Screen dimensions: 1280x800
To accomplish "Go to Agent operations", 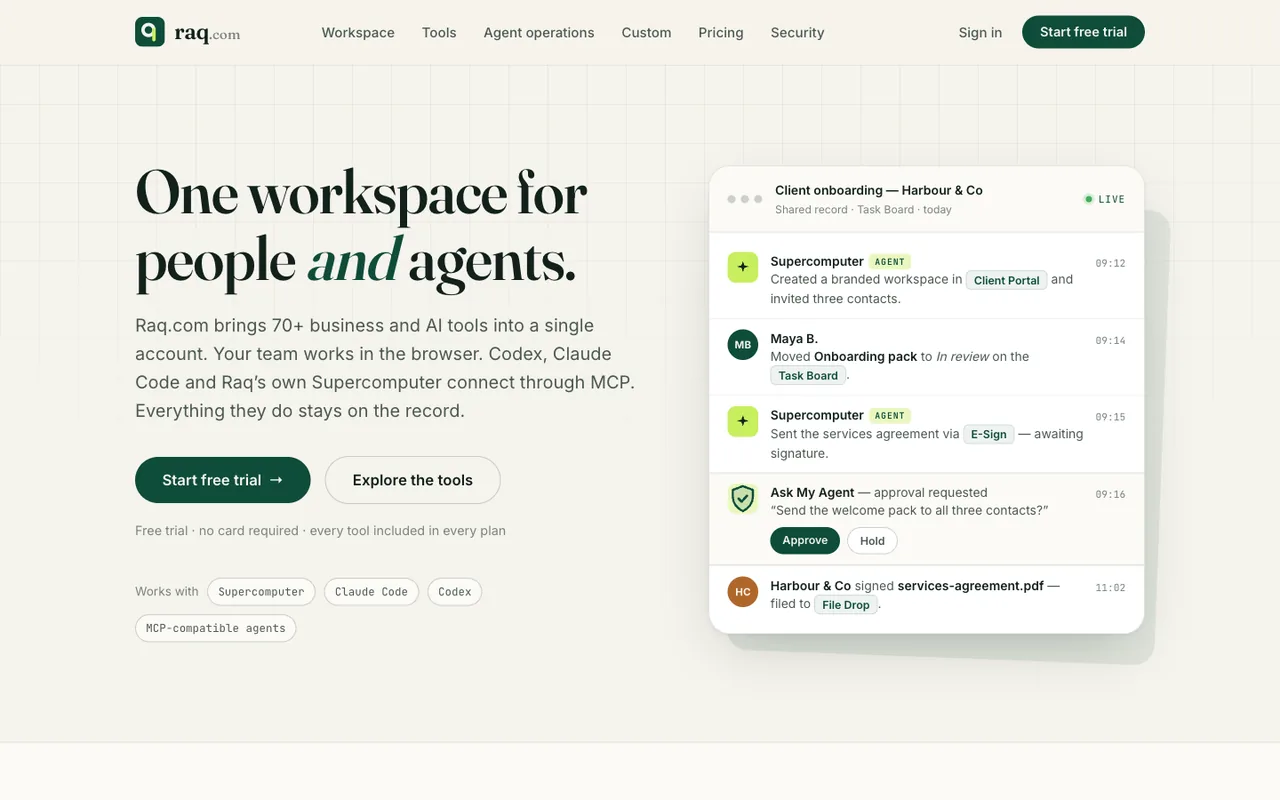I will pyautogui.click(x=539, y=32).
